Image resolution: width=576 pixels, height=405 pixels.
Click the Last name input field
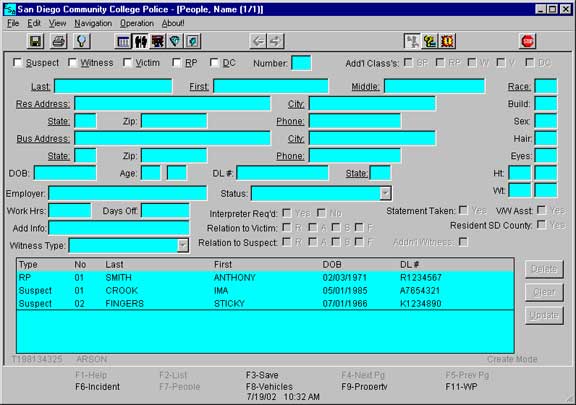tap(113, 86)
